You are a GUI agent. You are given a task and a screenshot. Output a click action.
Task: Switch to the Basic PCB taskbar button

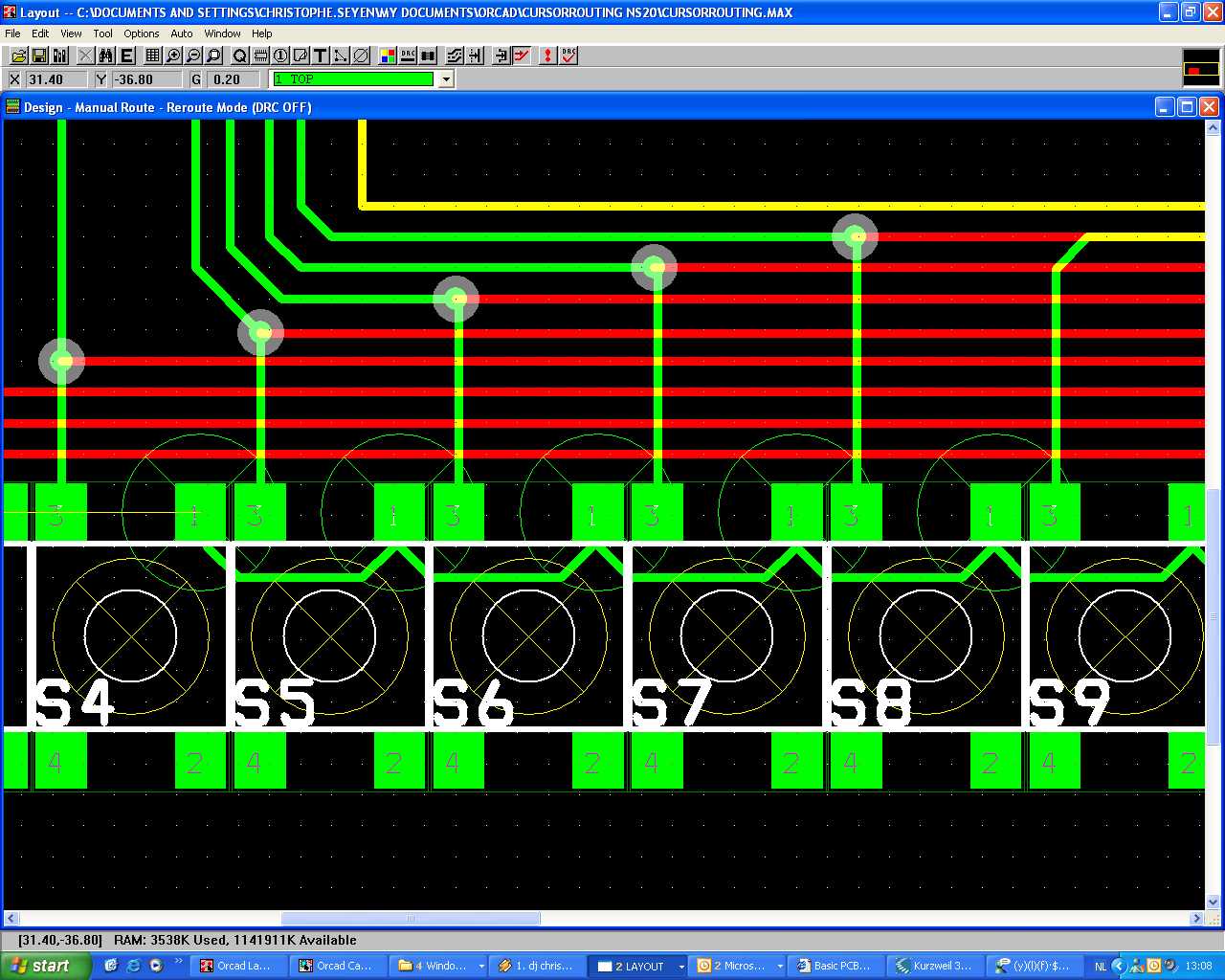[834, 966]
